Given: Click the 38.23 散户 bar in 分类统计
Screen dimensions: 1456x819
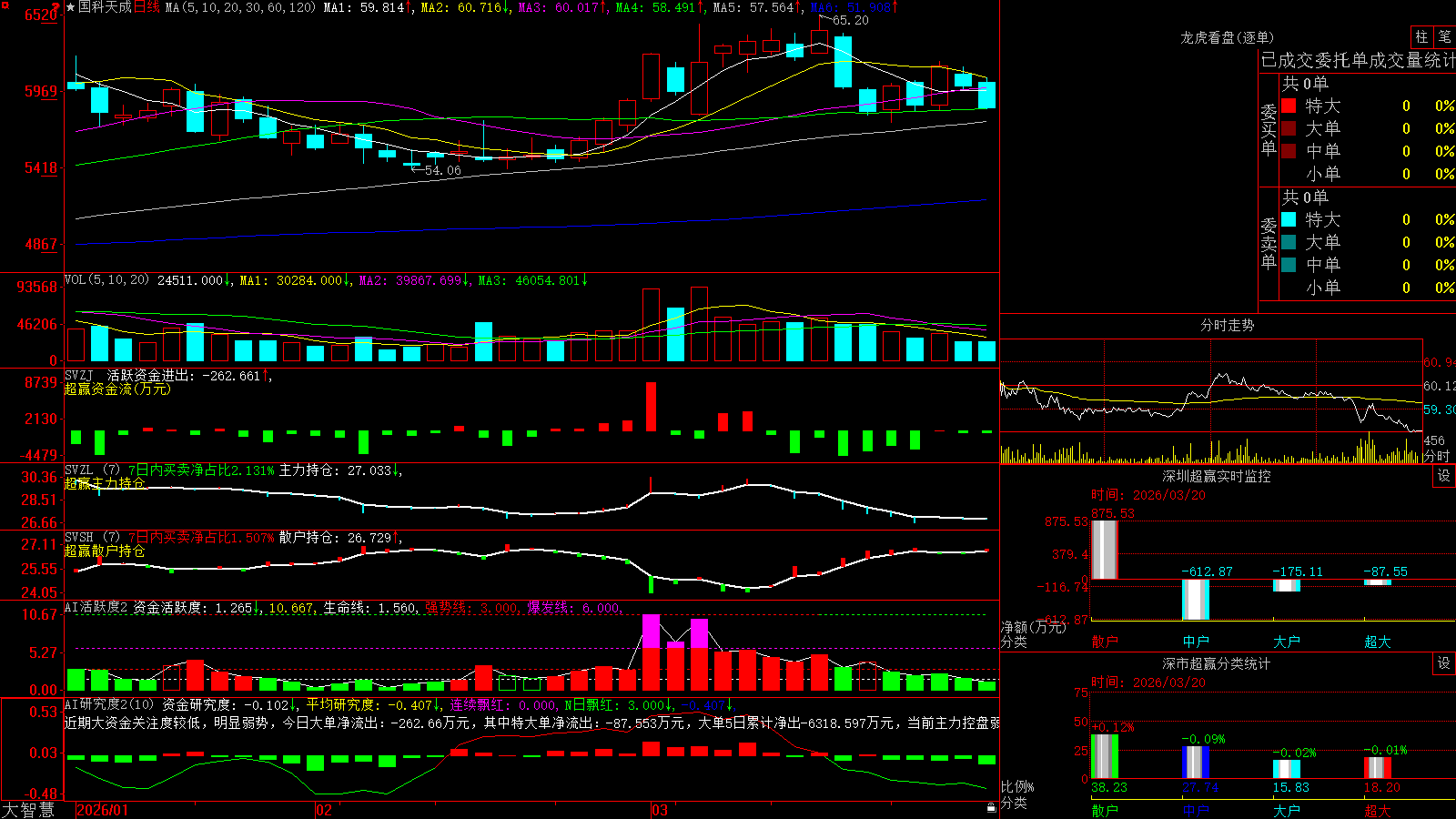Looking at the screenshot, I should pyautogui.click(x=1105, y=756).
